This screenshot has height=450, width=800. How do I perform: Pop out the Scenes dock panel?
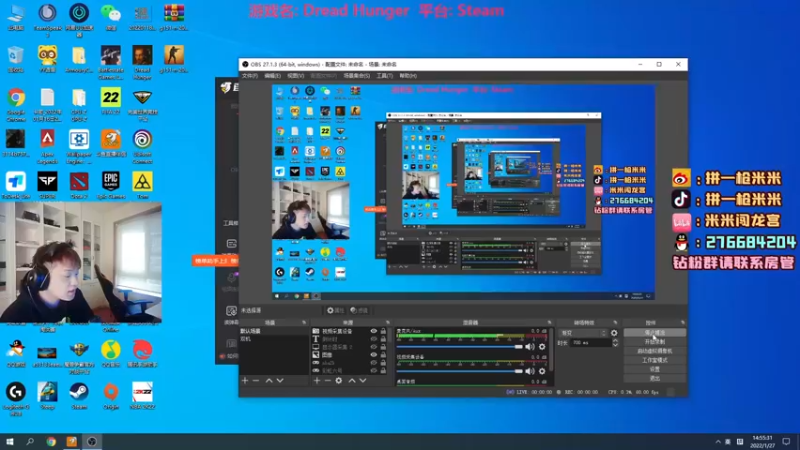[304, 323]
